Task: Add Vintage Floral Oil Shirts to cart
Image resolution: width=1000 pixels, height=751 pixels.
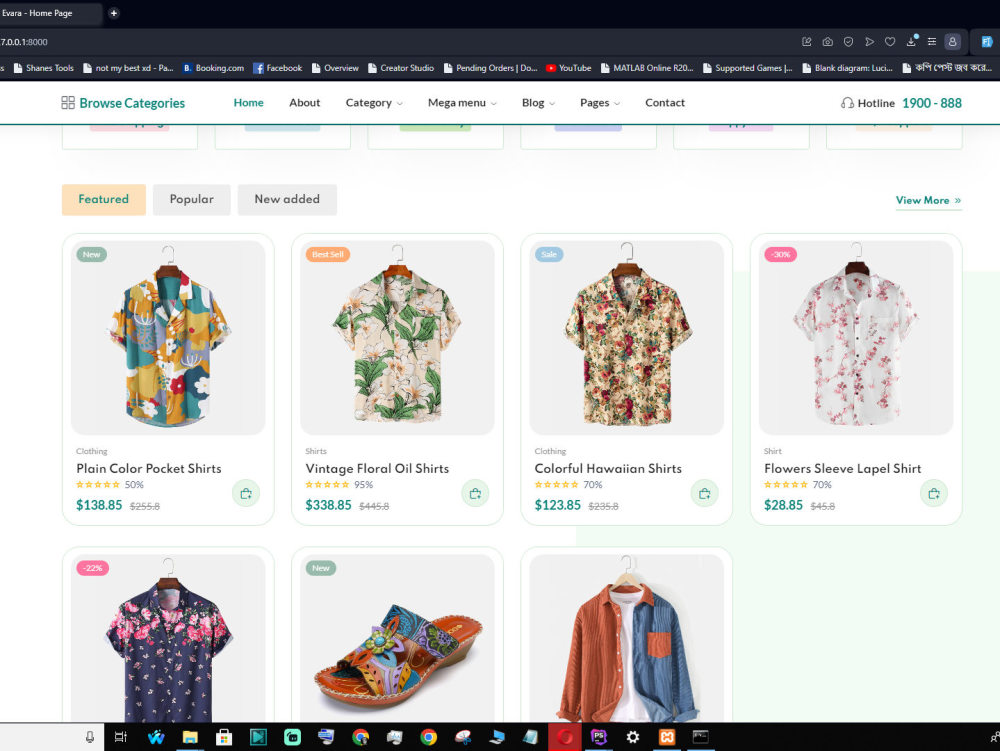Action: coord(475,493)
